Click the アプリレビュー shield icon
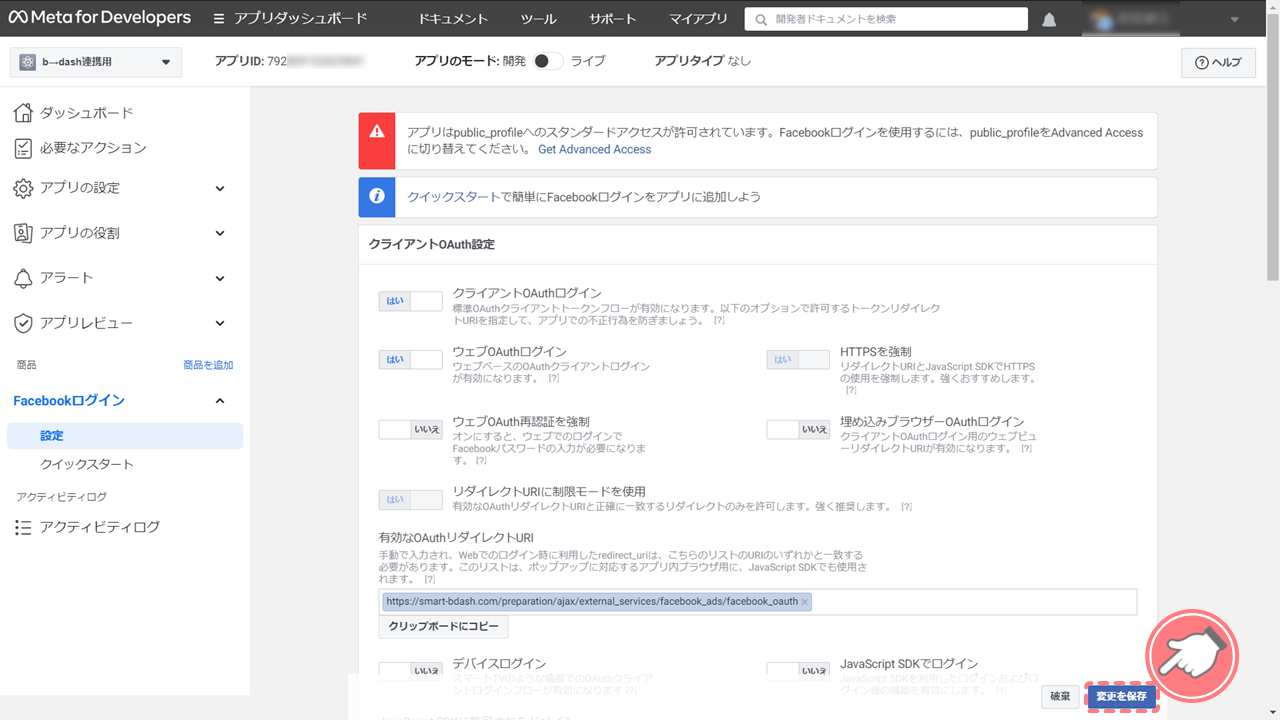The height and width of the screenshot is (720, 1280). 23,323
